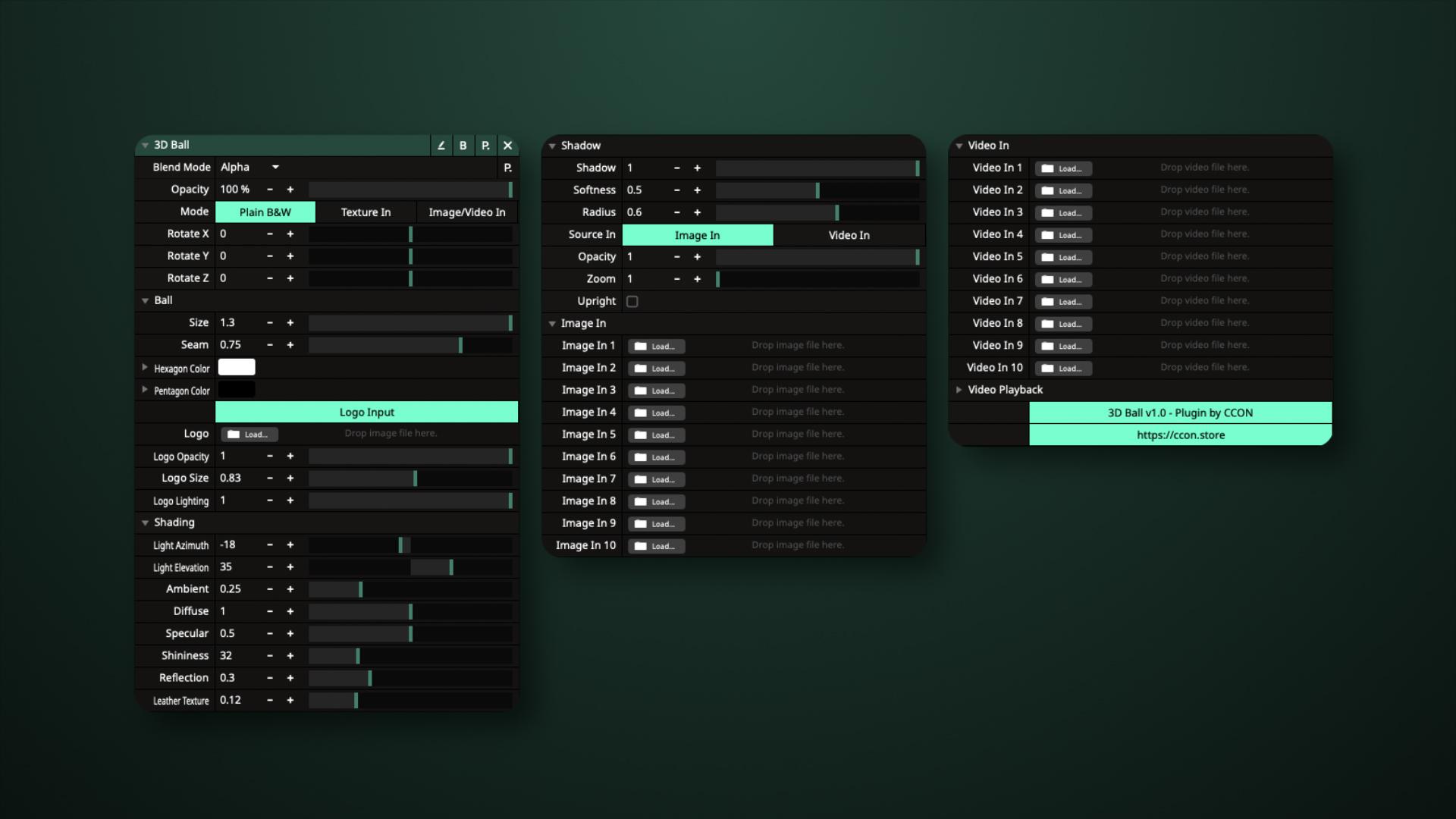This screenshot has height=819, width=1456.
Task: Select Plain B&W mode
Action: (265, 212)
